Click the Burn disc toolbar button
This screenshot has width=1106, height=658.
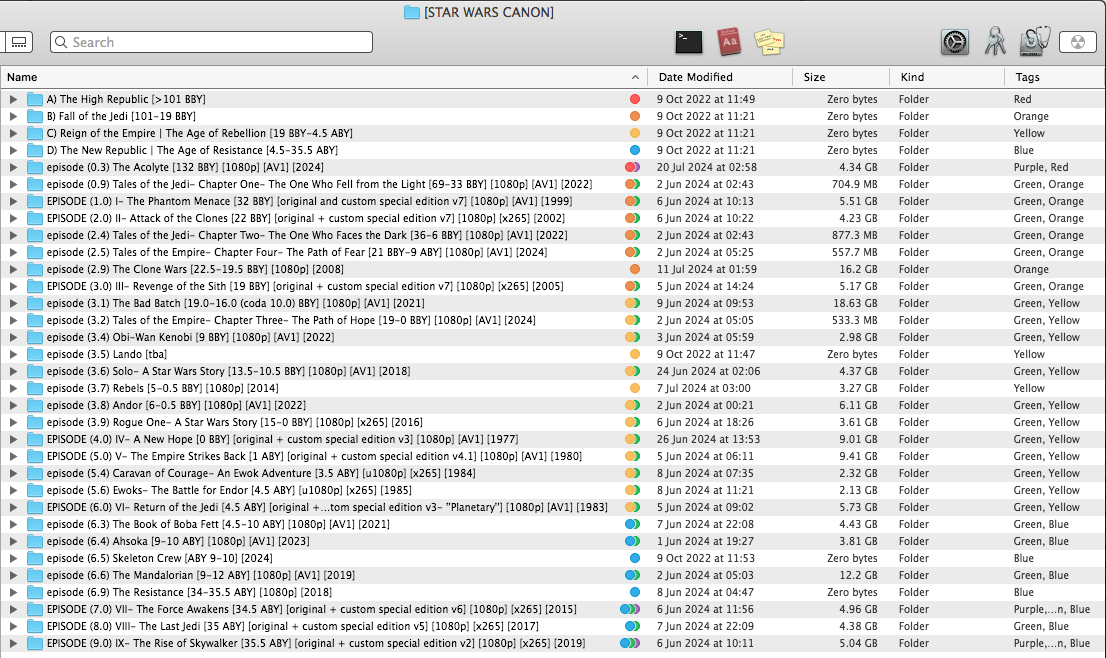pos(1077,42)
